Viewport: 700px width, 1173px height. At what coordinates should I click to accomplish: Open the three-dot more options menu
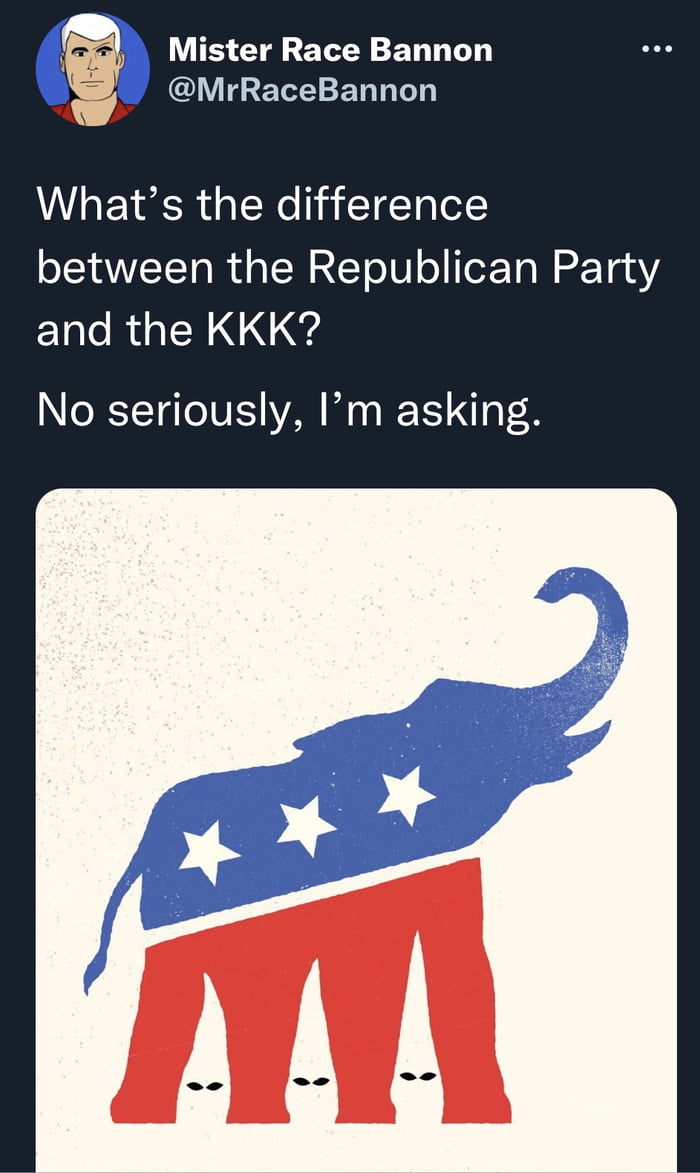pos(656,50)
